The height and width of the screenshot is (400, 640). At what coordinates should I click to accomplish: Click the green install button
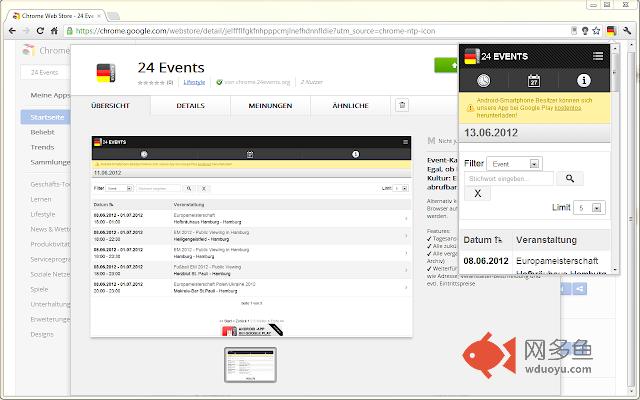click(x=446, y=65)
